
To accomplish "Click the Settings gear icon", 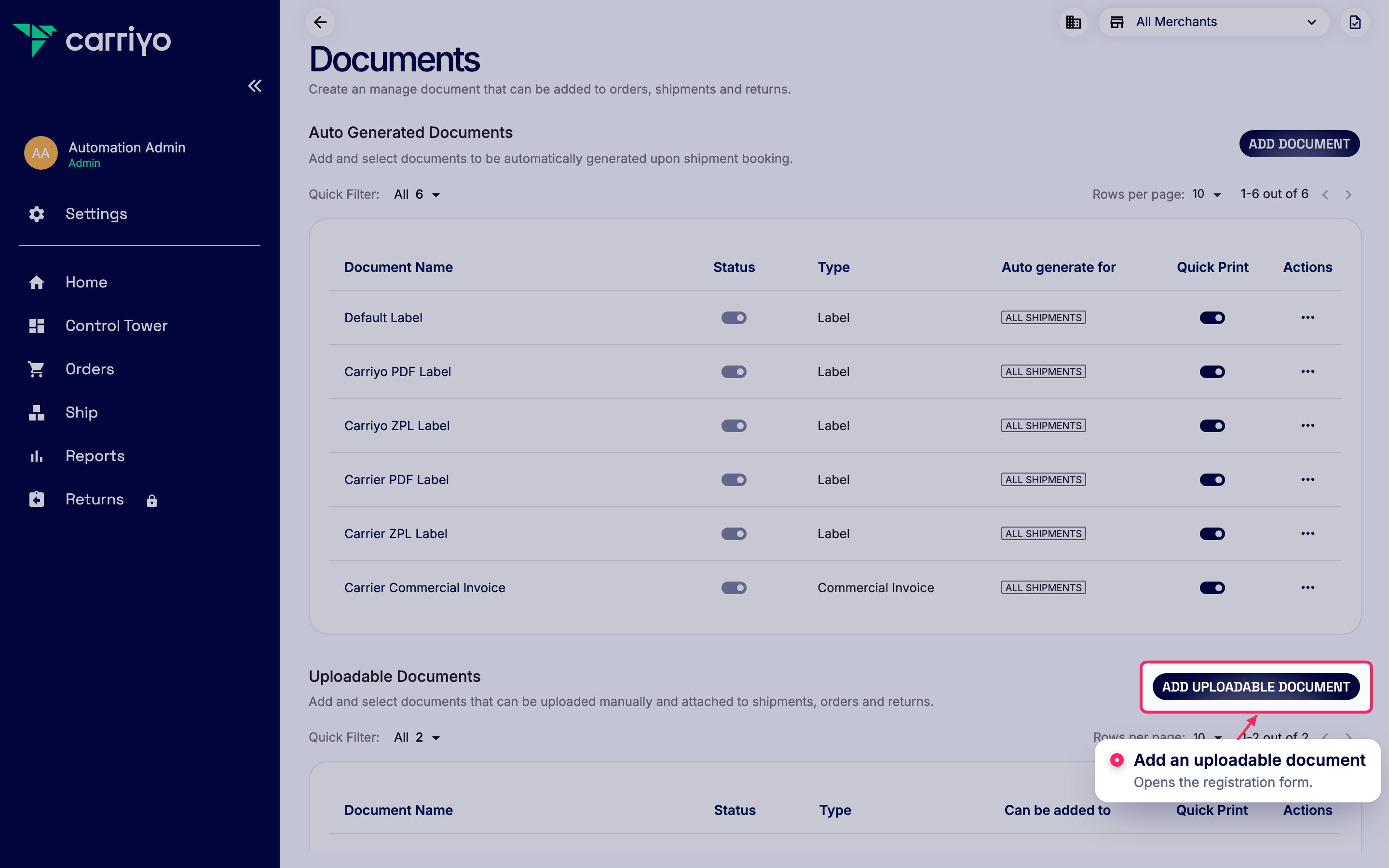I will (x=37, y=214).
